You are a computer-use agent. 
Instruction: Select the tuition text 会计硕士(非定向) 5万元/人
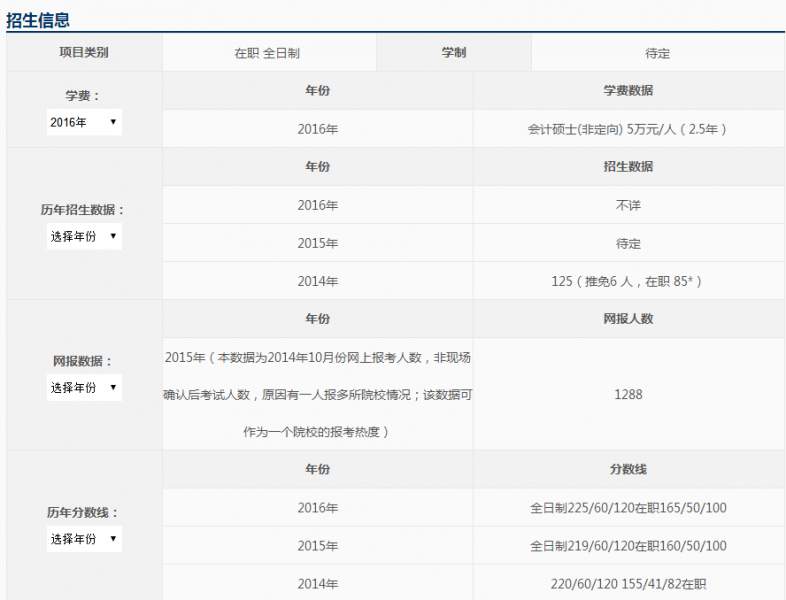click(602, 129)
